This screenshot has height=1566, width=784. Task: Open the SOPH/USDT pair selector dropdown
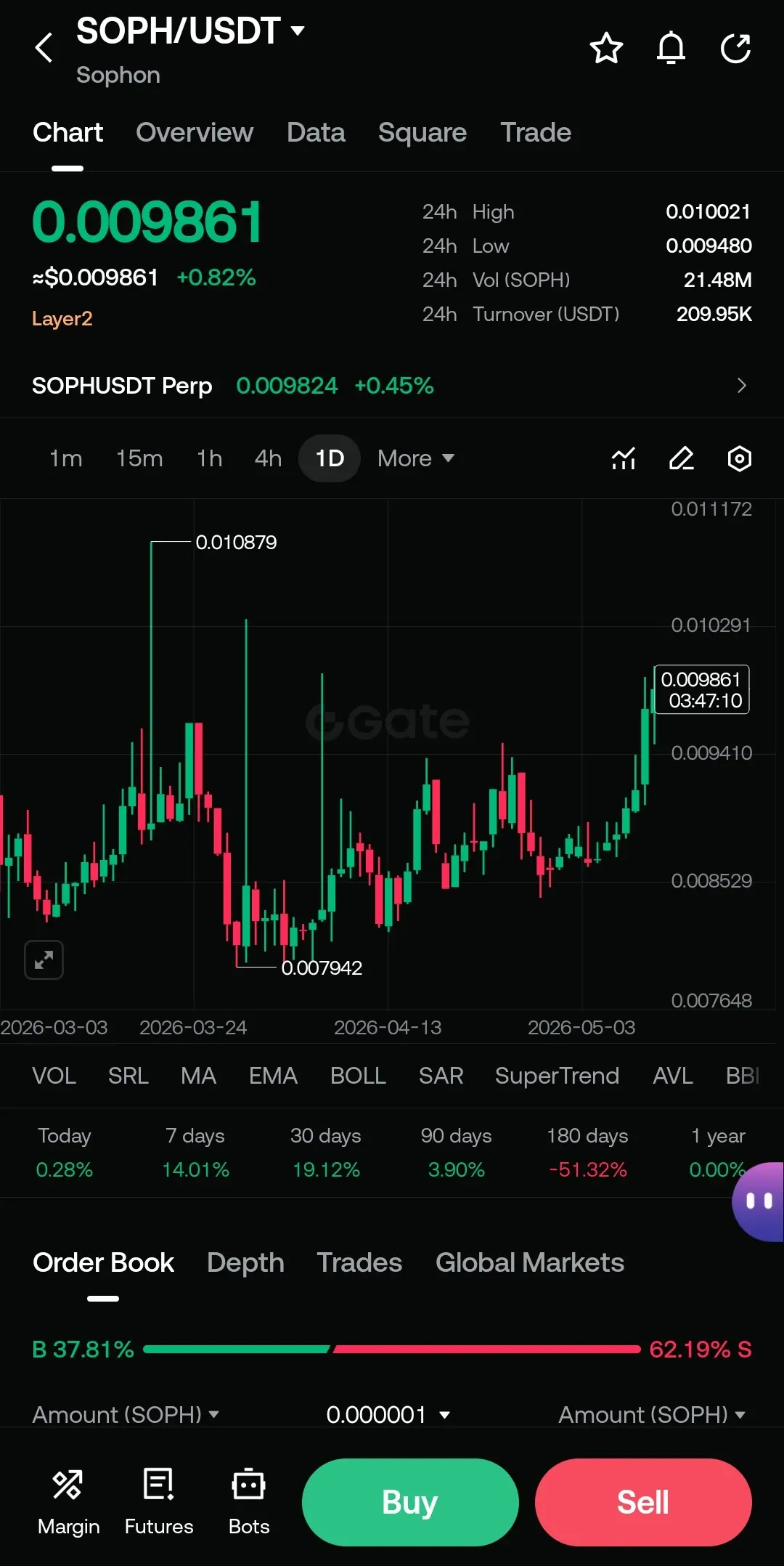tap(191, 31)
